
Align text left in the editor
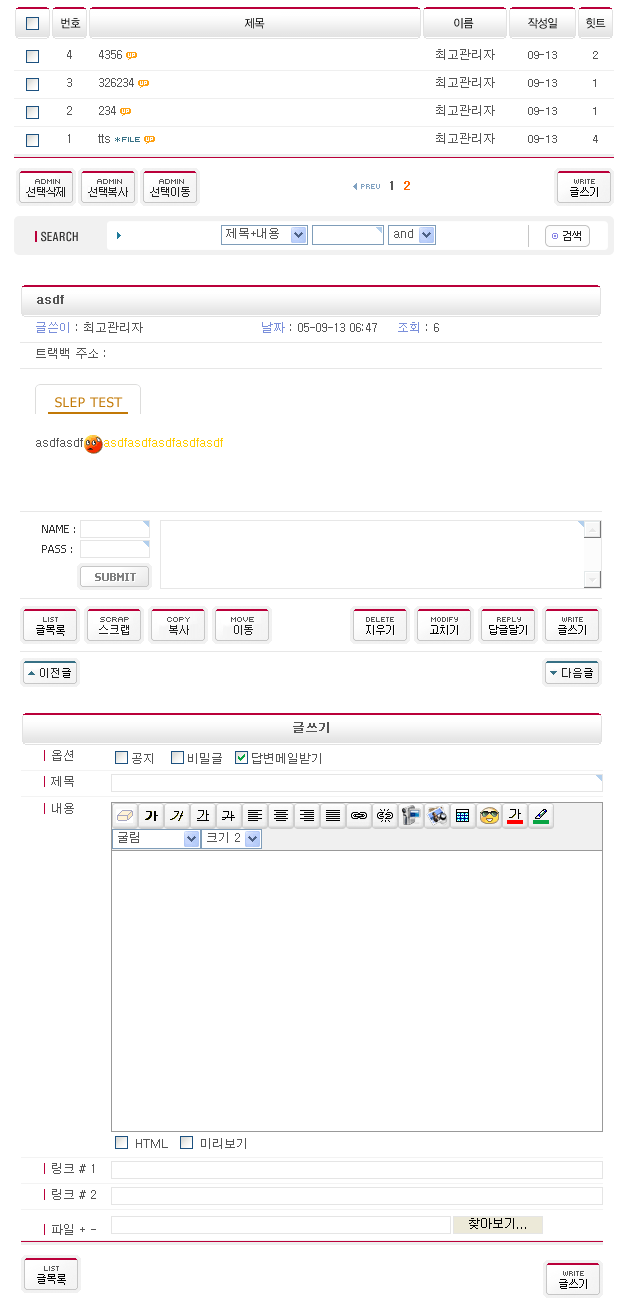[x=255, y=816]
